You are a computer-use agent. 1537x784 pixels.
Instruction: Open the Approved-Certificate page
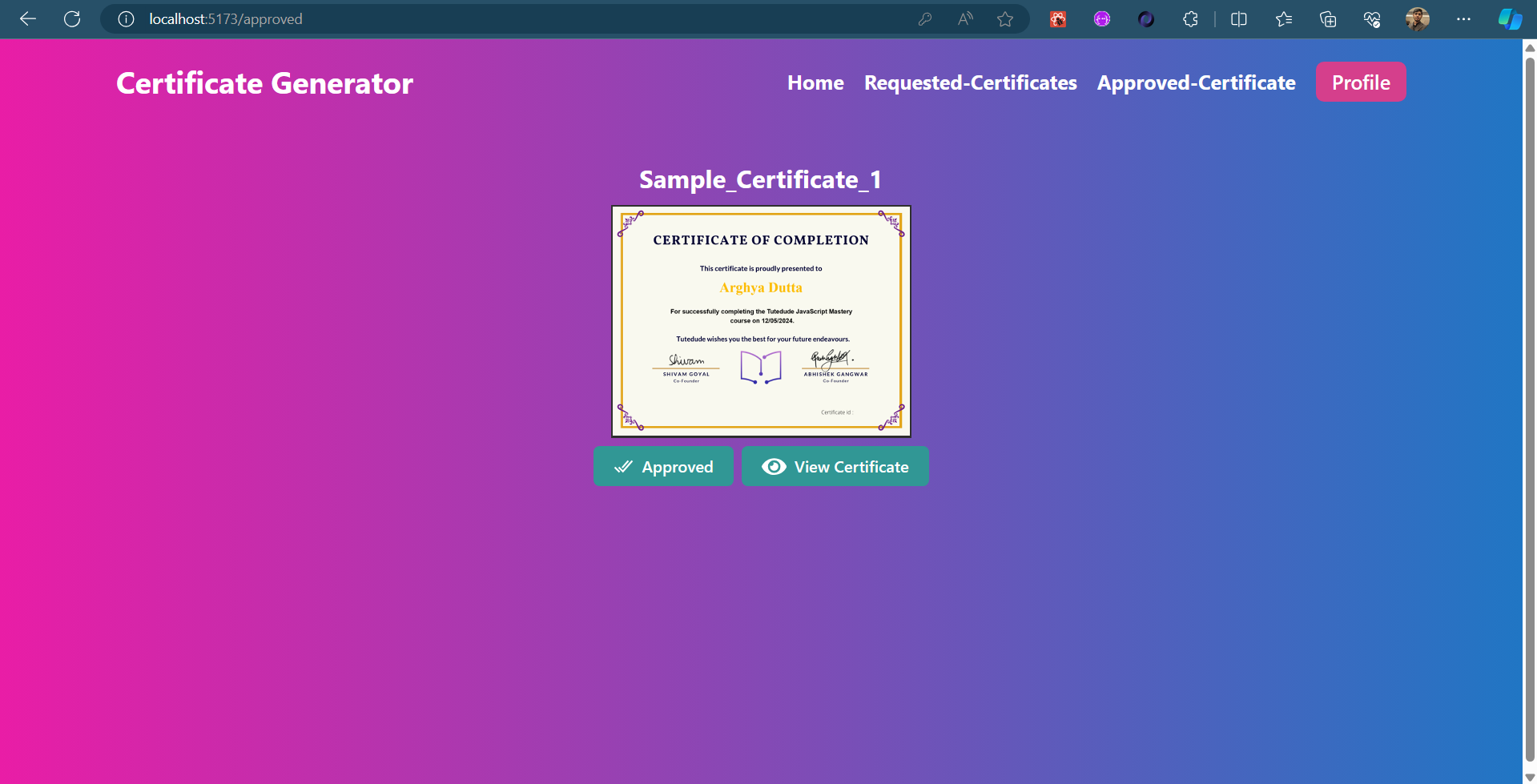(1196, 82)
